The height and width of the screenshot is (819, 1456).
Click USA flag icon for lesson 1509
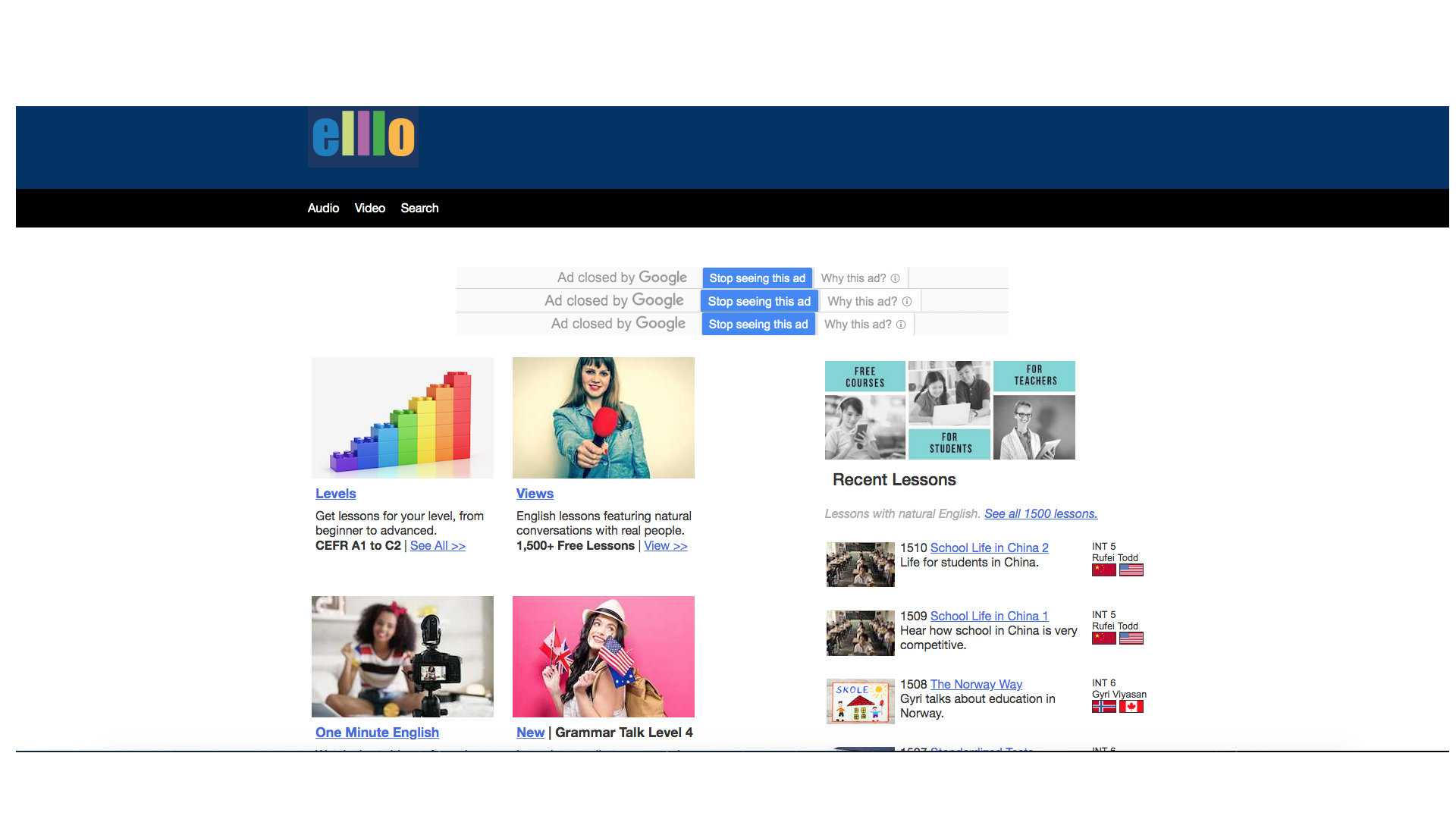1131,639
